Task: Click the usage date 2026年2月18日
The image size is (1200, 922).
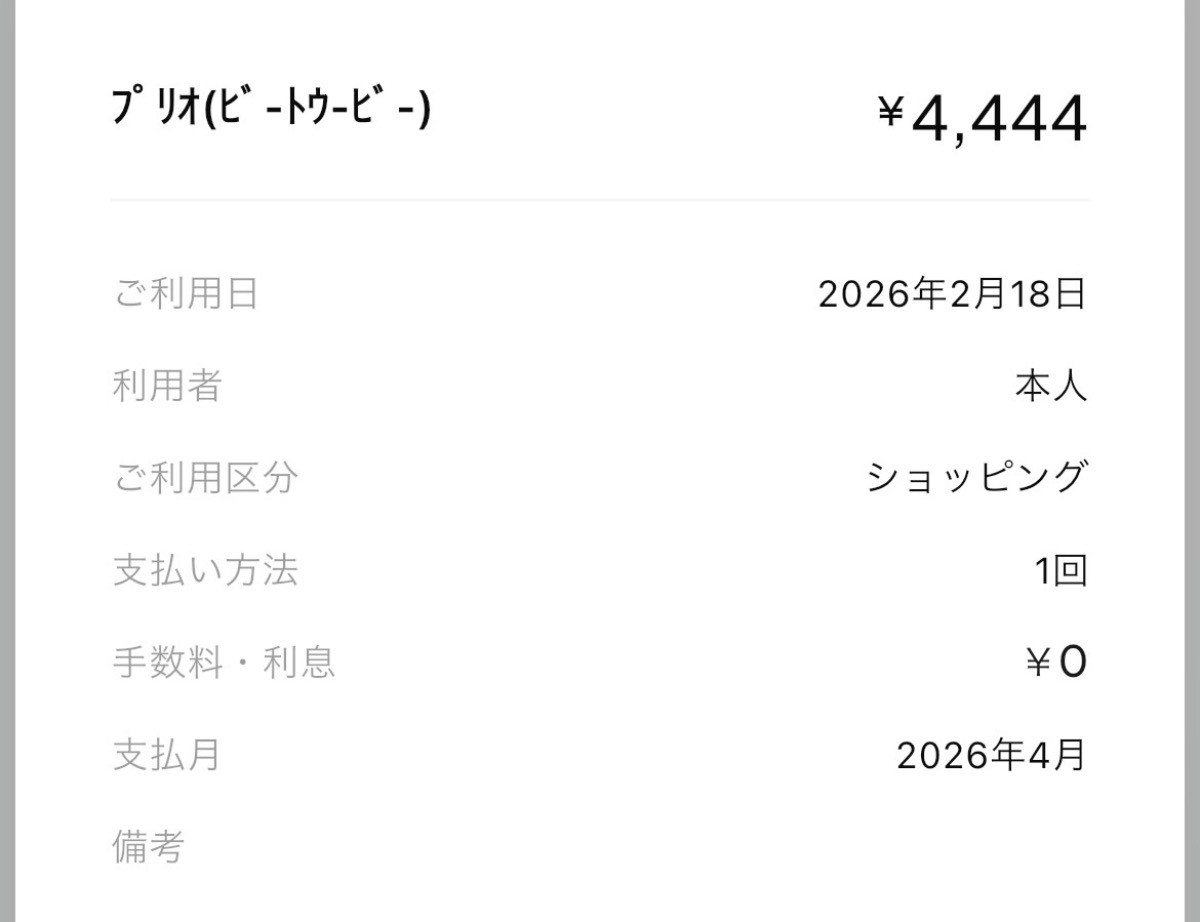Action: coord(951,294)
